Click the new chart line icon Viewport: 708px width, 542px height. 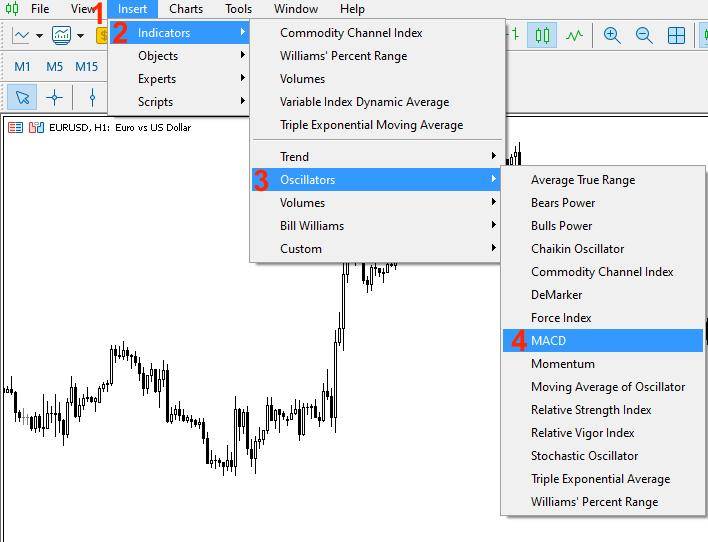click(21, 35)
